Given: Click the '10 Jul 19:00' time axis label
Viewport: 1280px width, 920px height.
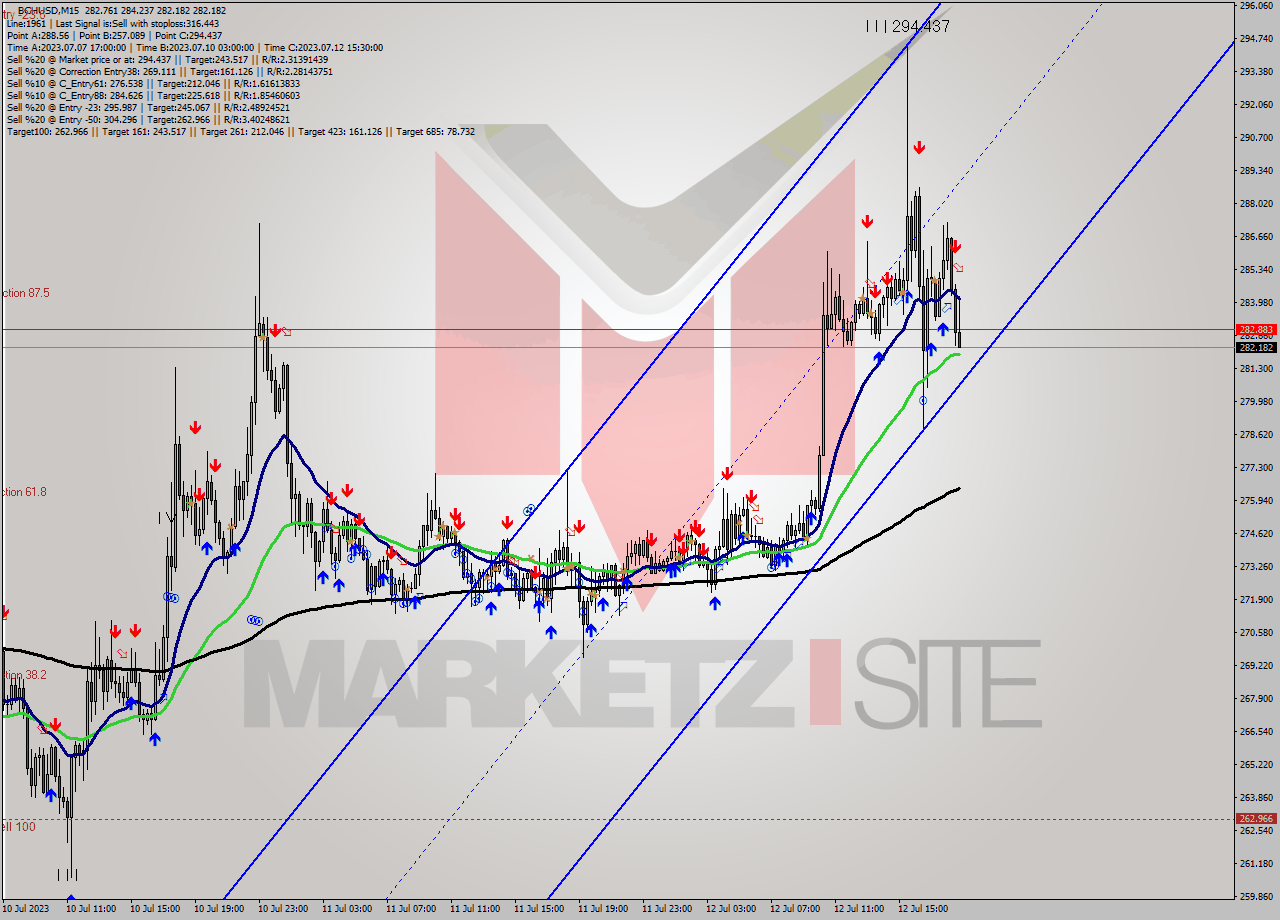Looking at the screenshot, I should [x=220, y=909].
